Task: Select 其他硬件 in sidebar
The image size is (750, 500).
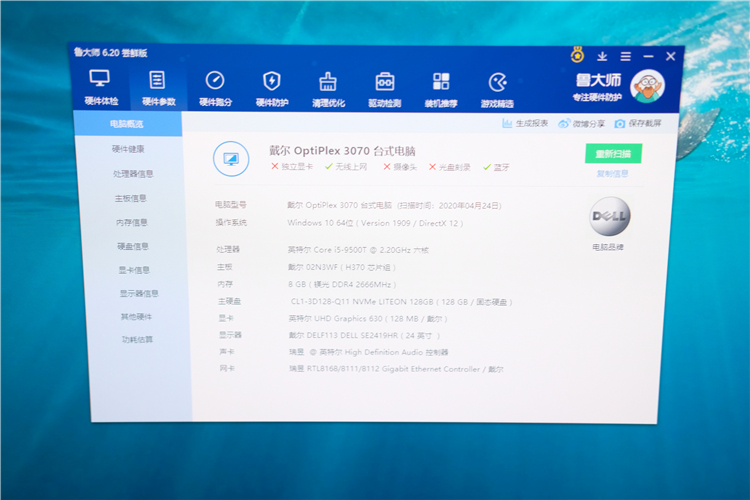Action: 136,317
